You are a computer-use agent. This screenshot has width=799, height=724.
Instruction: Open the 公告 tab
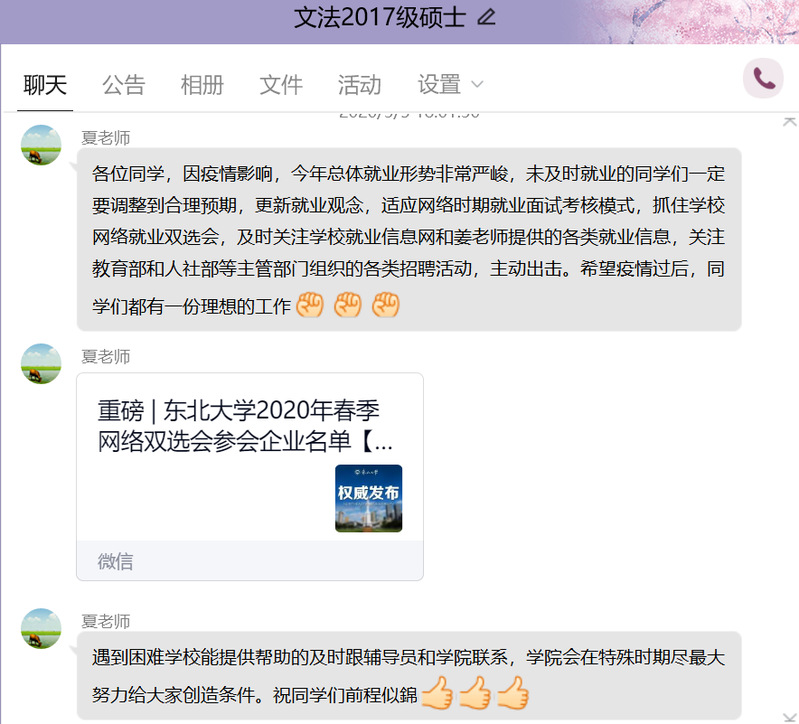124,85
